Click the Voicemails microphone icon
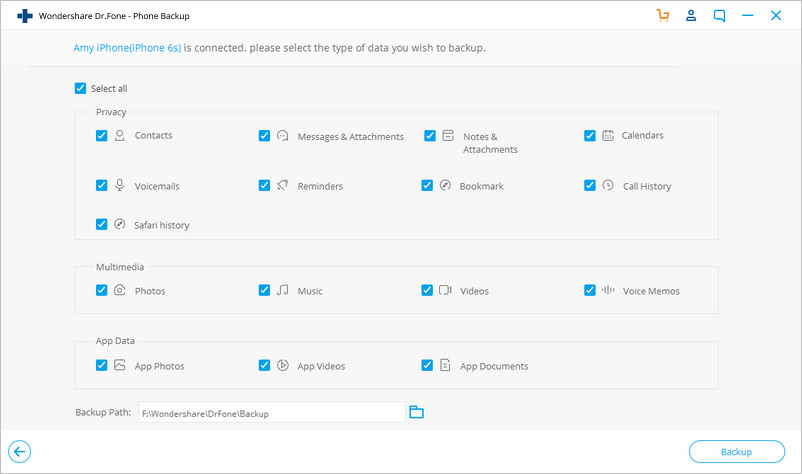This screenshot has height=474, width=802. [x=120, y=185]
